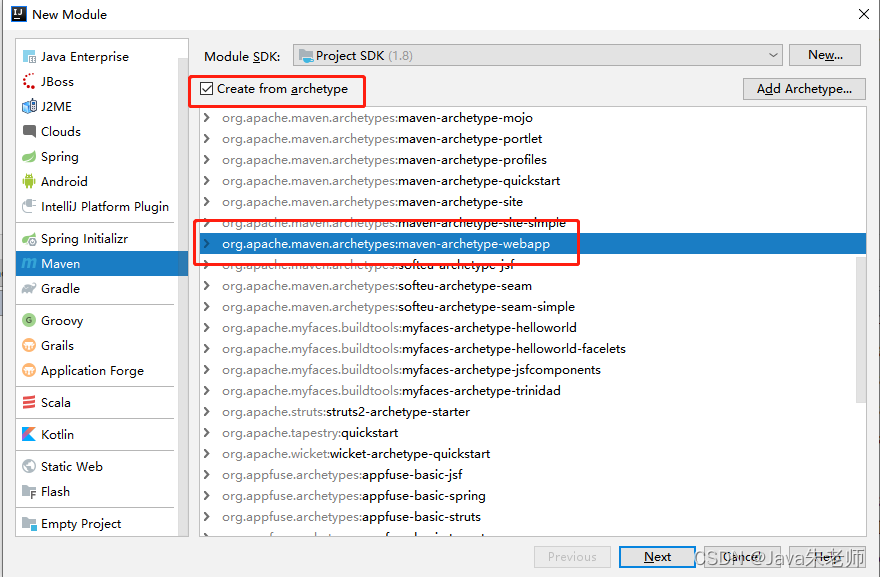Close the New Module dialog

pos(864,14)
